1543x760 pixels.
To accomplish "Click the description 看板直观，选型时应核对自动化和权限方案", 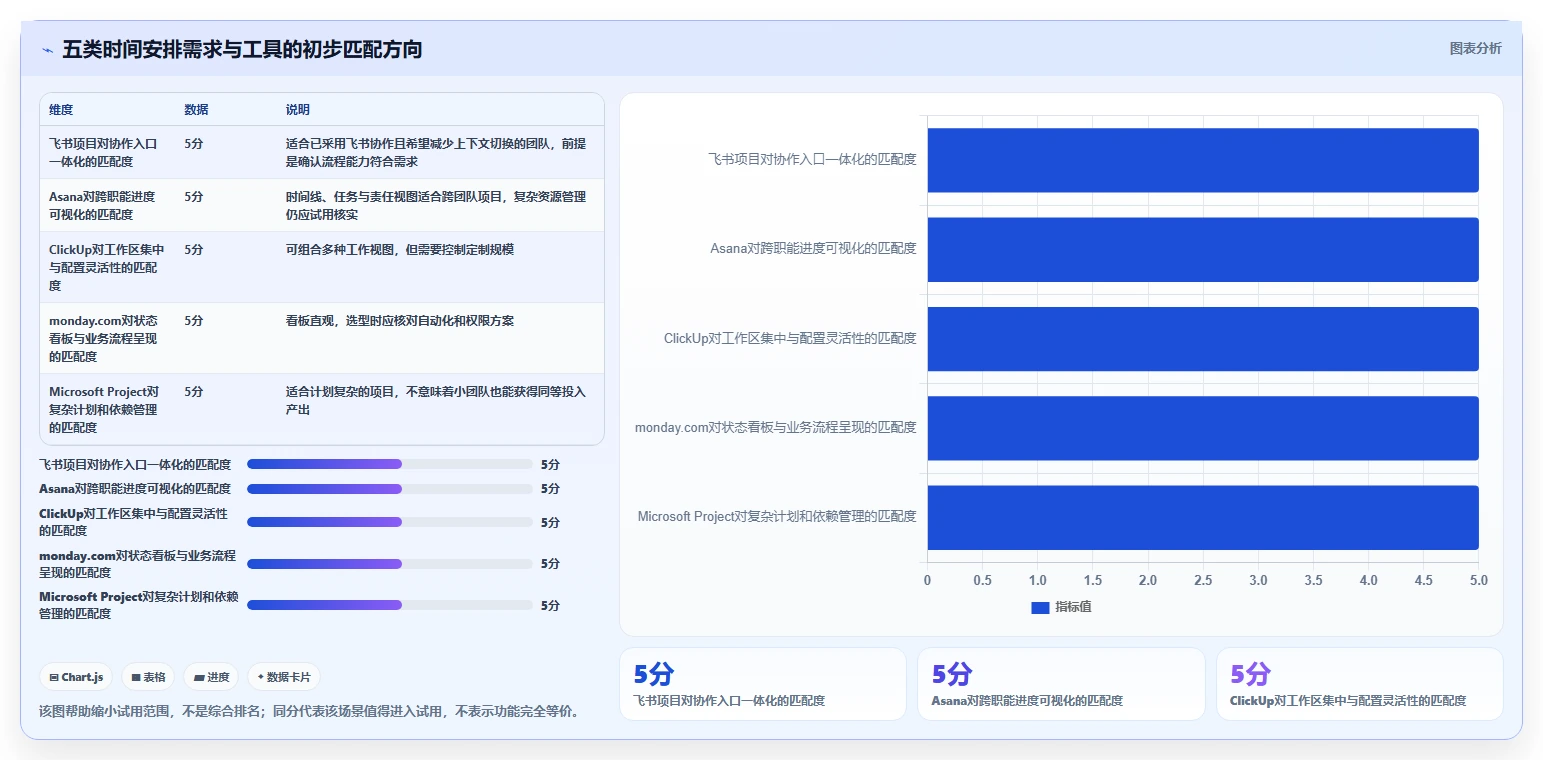I will (x=400, y=321).
